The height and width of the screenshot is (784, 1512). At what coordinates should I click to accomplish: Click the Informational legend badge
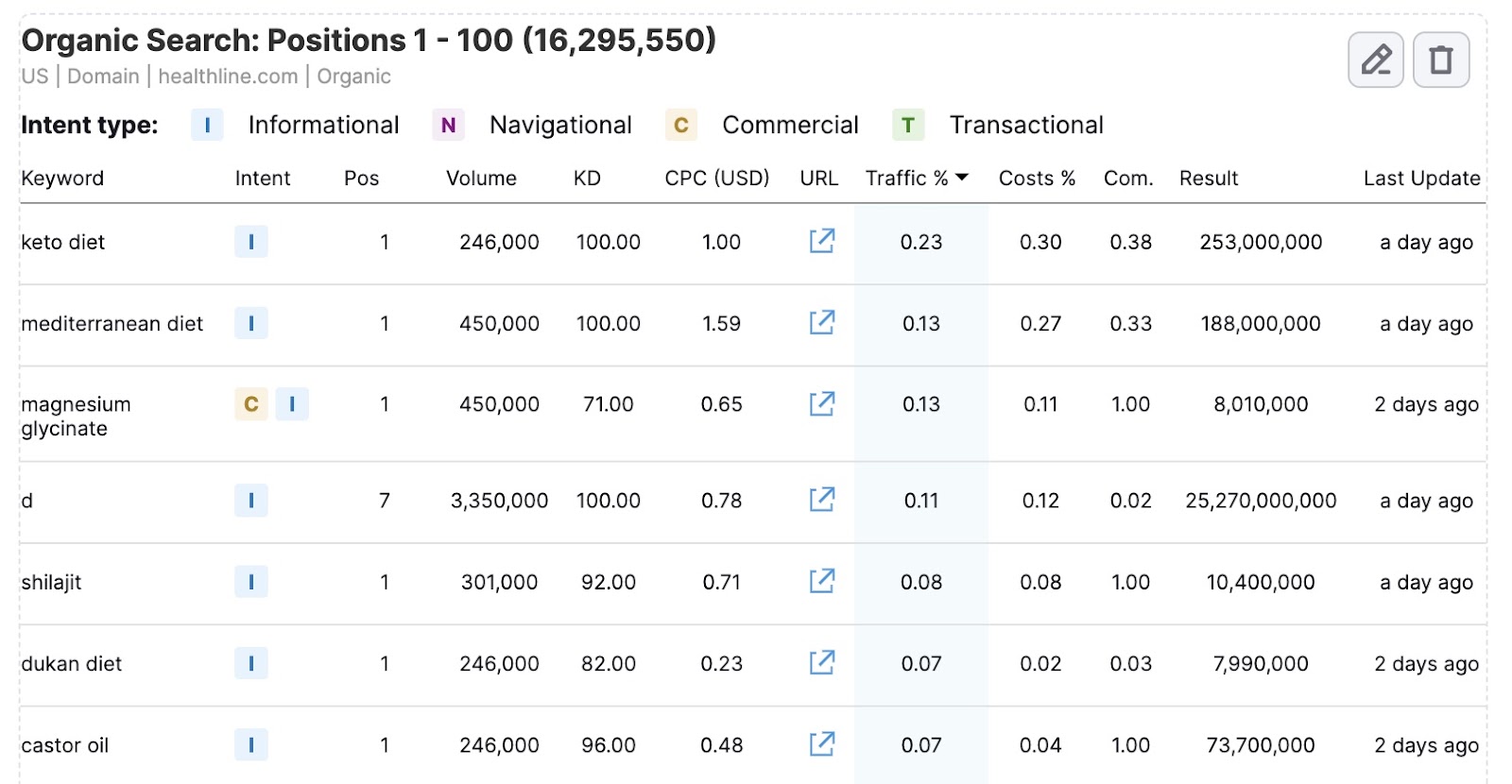click(x=207, y=125)
